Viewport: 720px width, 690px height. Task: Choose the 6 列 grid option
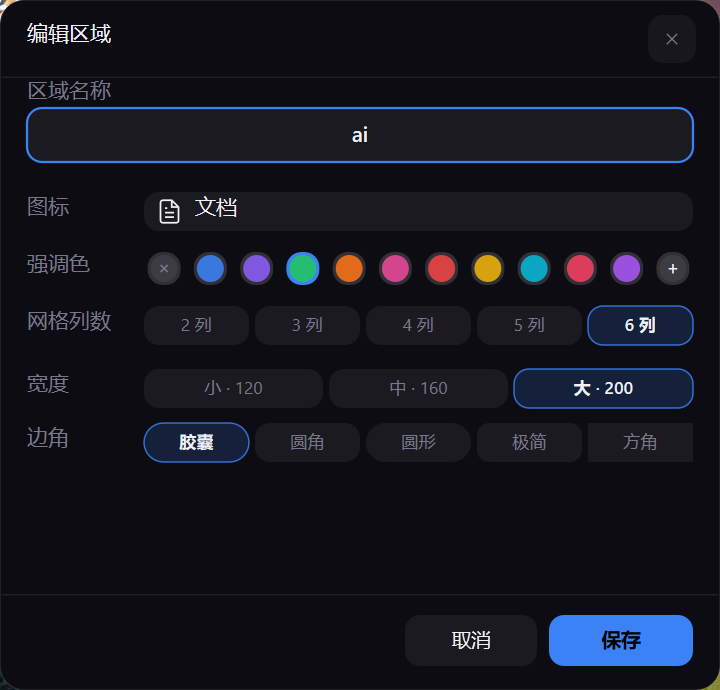coord(640,325)
